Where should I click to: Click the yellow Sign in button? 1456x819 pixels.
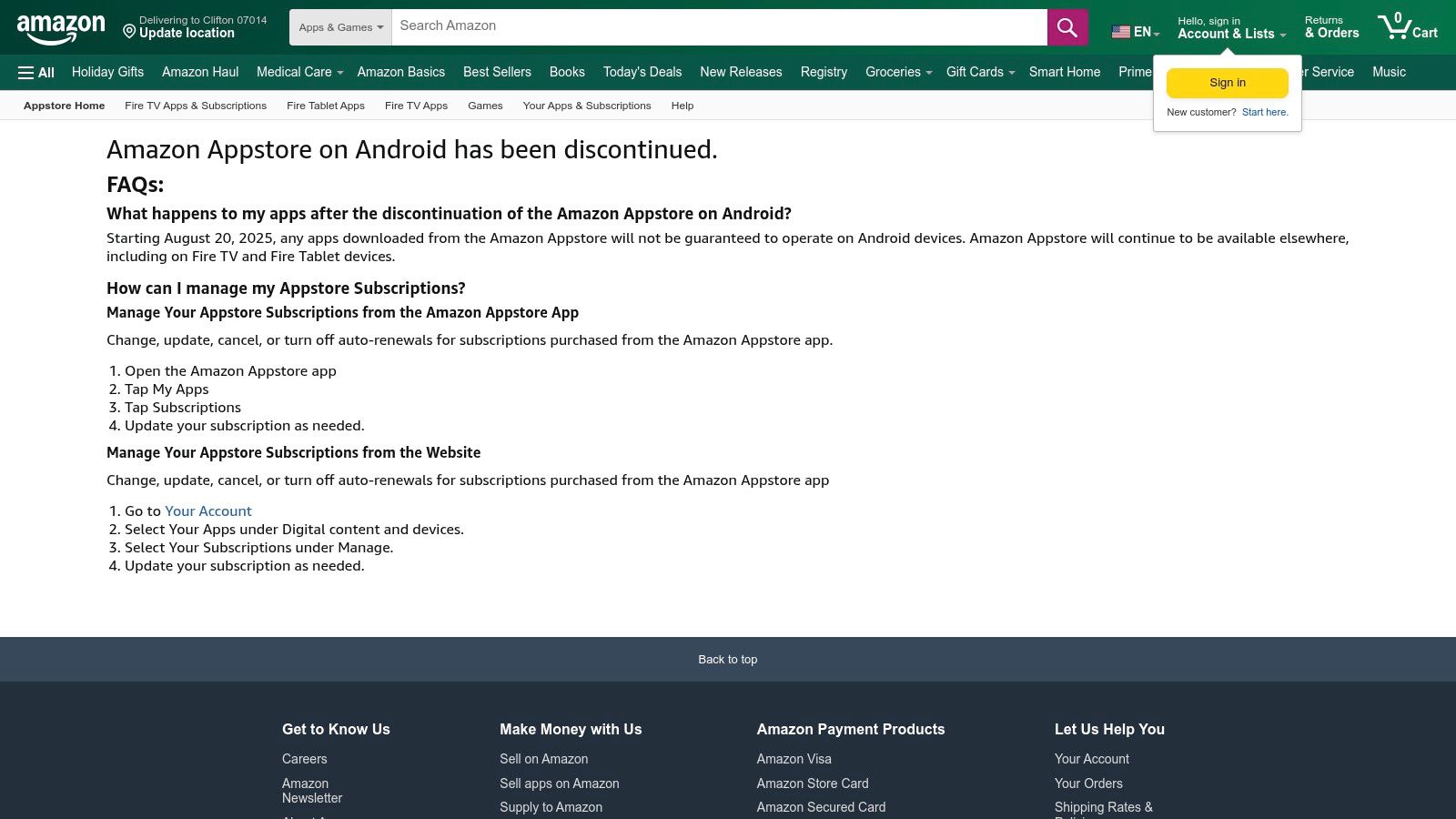[x=1227, y=82]
